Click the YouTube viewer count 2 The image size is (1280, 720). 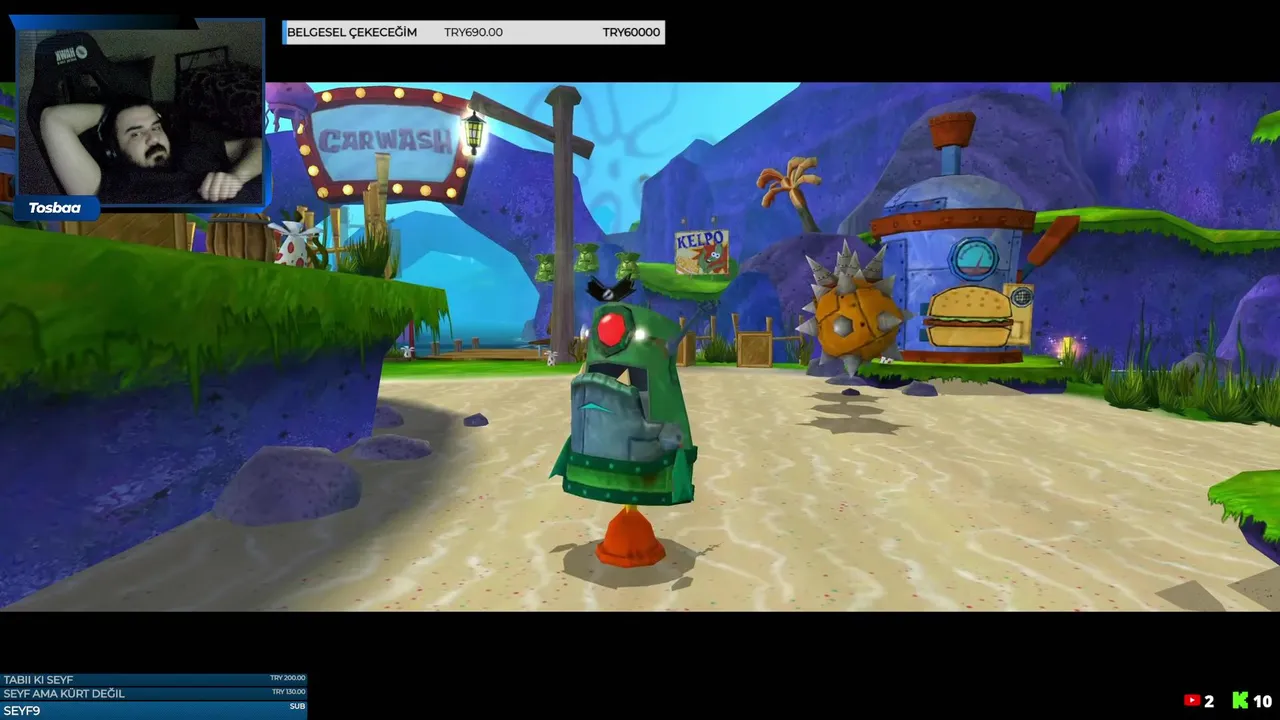point(1209,701)
